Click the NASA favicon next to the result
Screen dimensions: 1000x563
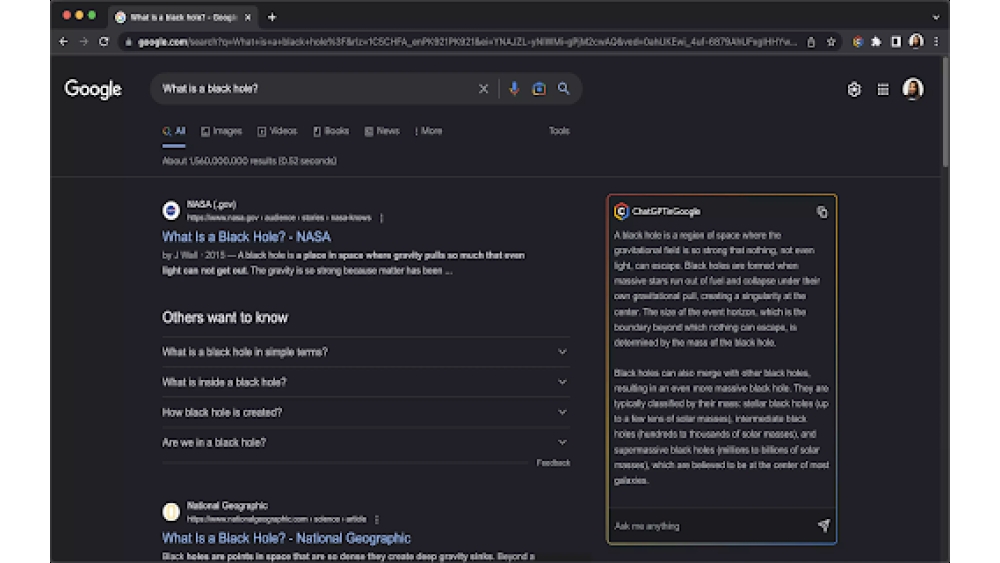click(171, 210)
